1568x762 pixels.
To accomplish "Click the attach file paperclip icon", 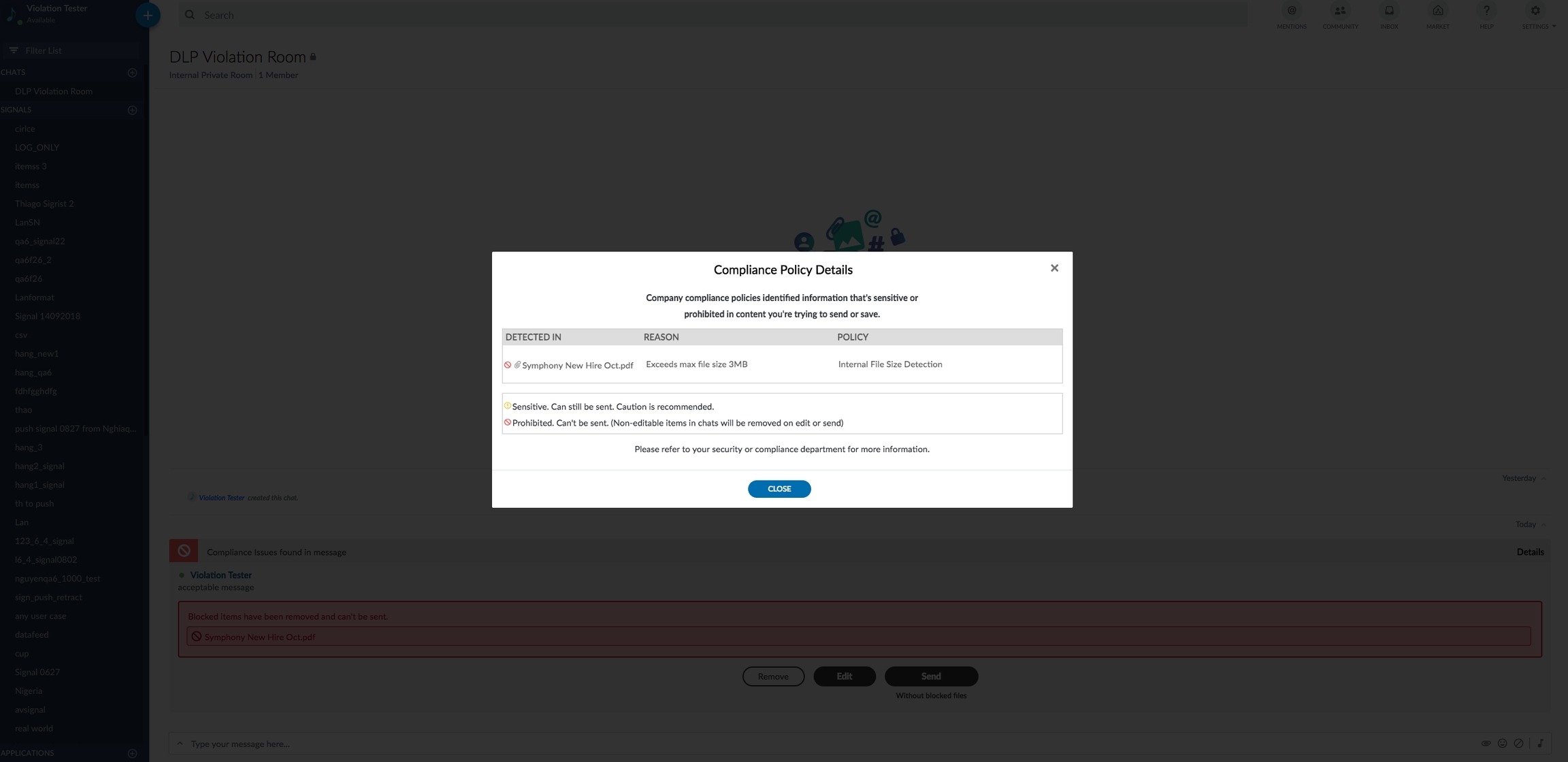I will click(x=1486, y=744).
